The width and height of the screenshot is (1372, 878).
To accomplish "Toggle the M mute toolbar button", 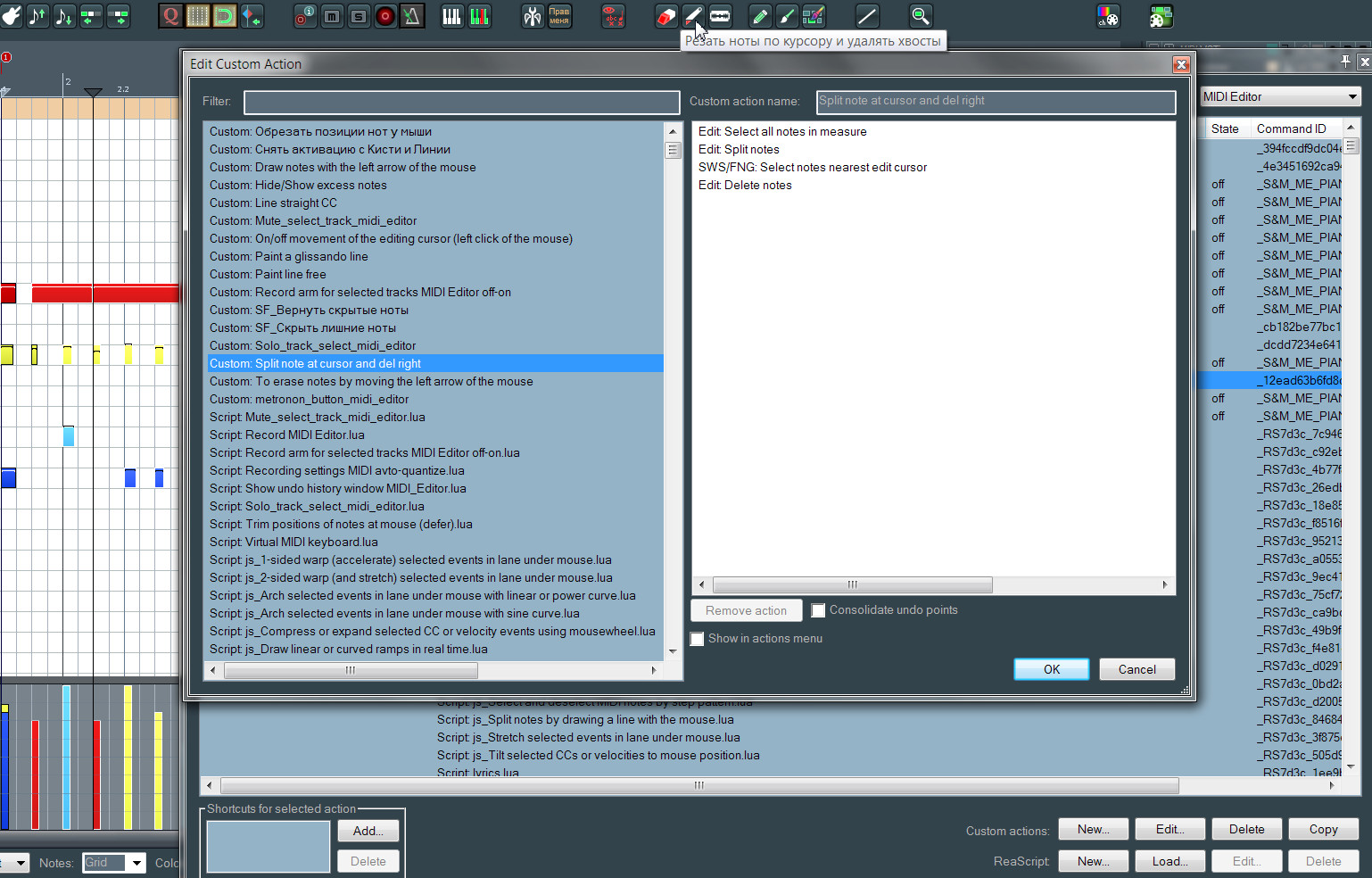I will click(332, 16).
